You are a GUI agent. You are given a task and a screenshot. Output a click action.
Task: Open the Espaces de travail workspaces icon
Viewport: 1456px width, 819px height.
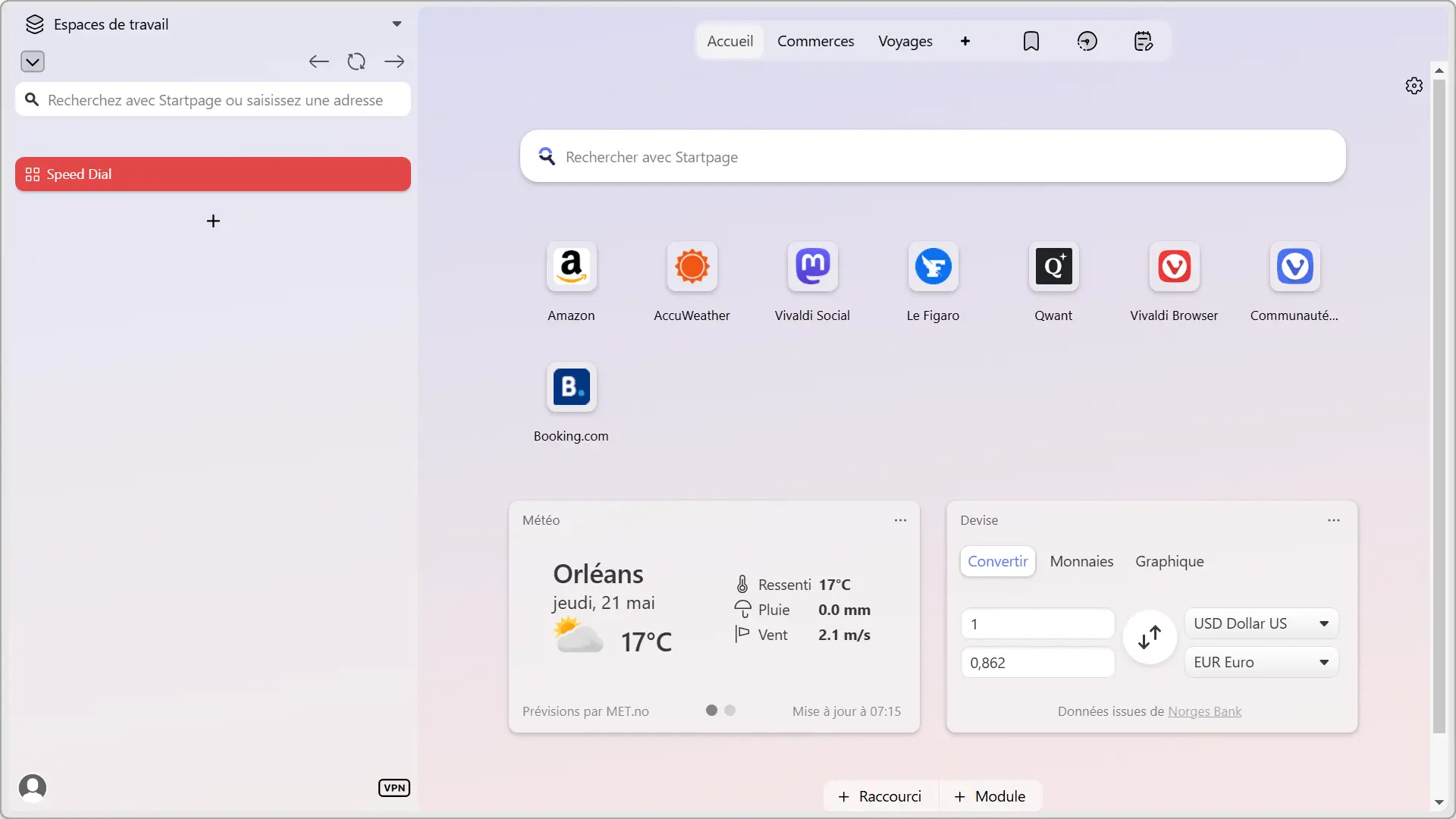(35, 24)
